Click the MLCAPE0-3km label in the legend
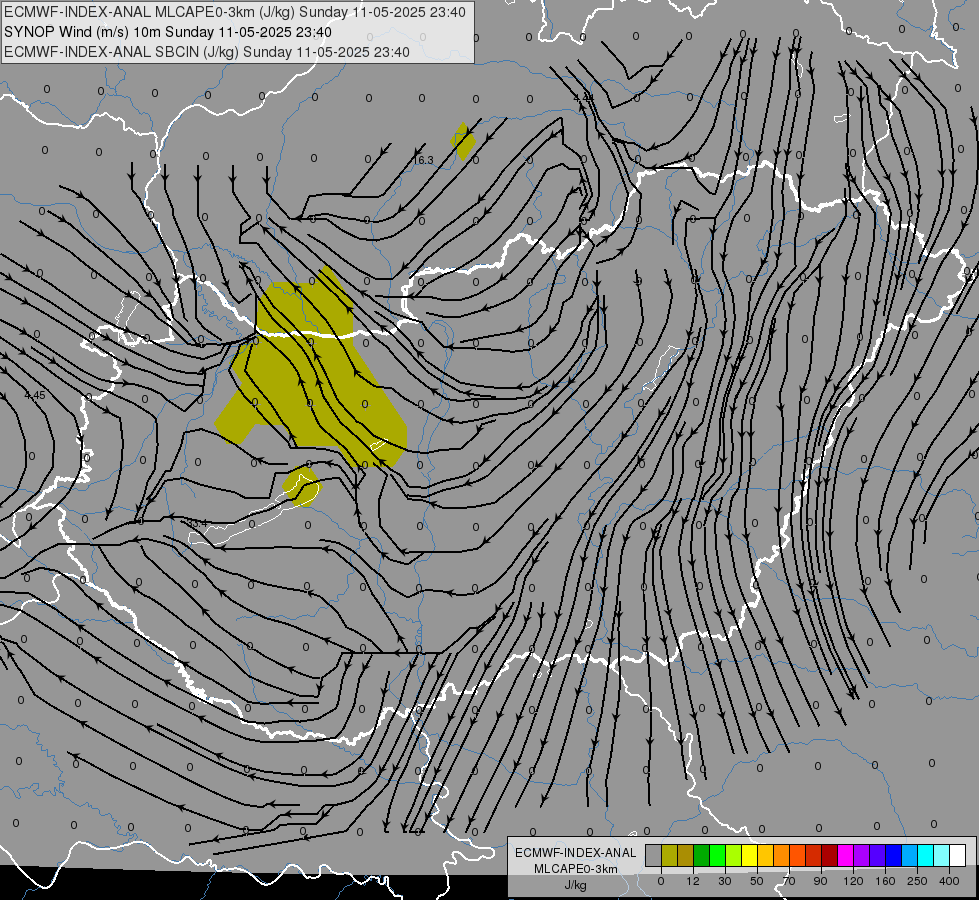Image resolution: width=979 pixels, height=900 pixels. pyautogui.click(x=575, y=869)
